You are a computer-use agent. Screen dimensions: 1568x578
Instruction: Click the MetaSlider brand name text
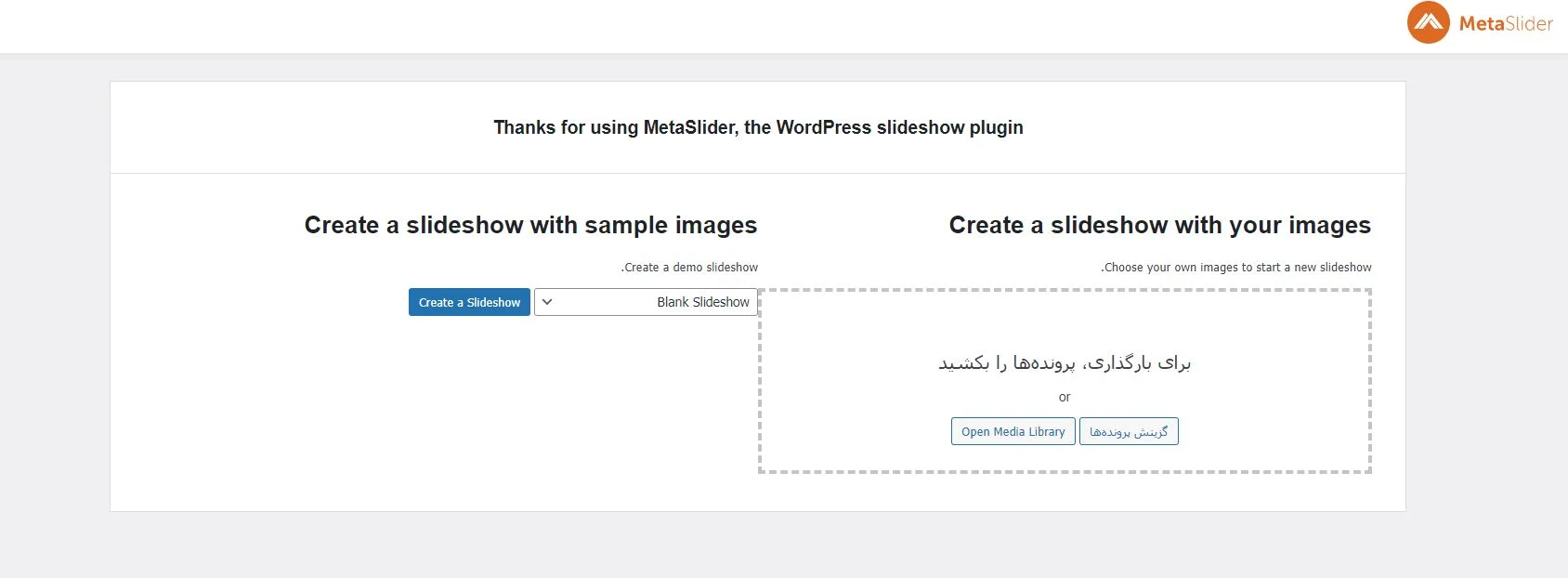1505,22
